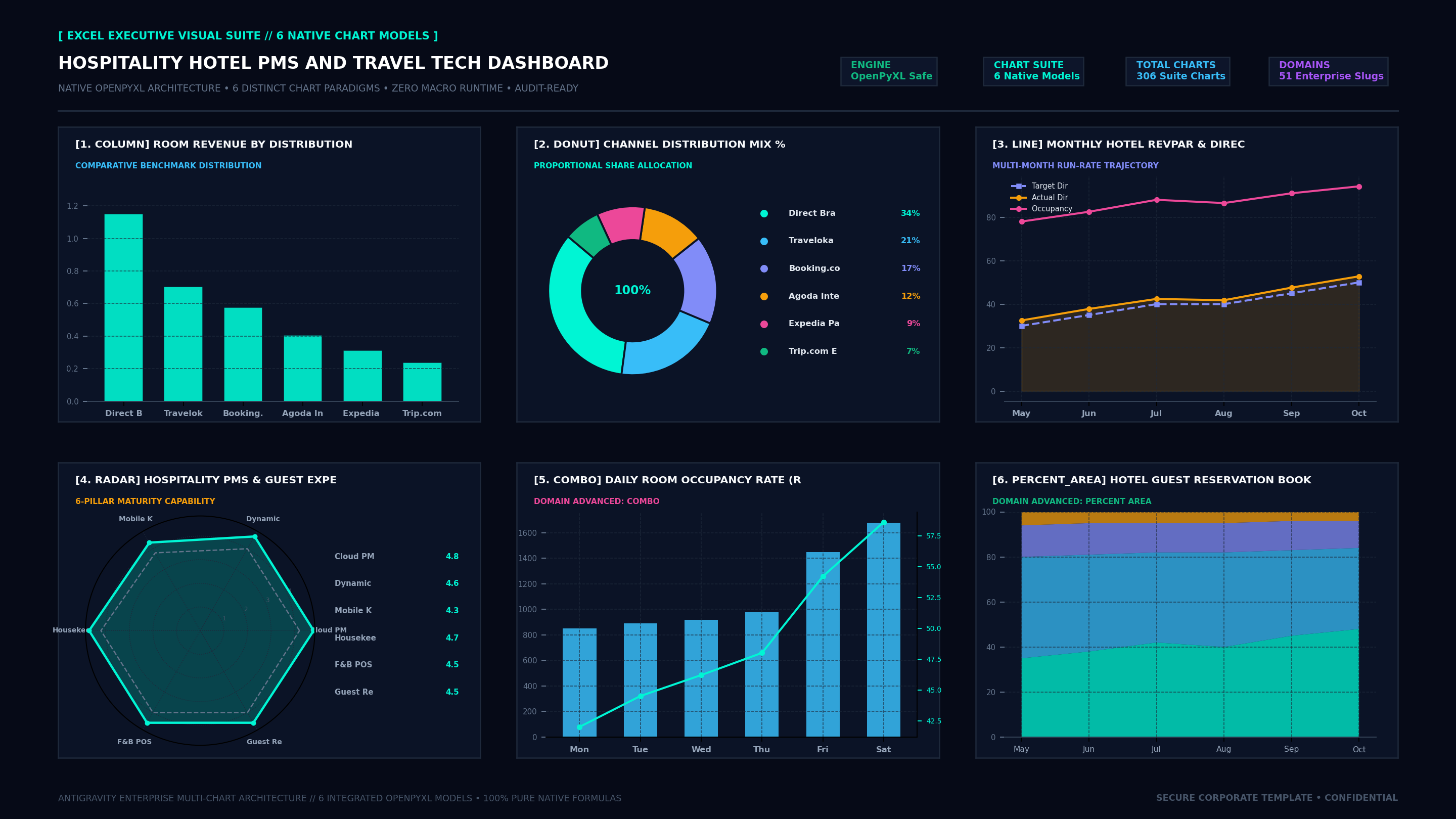Click the Dynamic 4.6 score
The height and width of the screenshot is (819, 1456).
coord(452,583)
